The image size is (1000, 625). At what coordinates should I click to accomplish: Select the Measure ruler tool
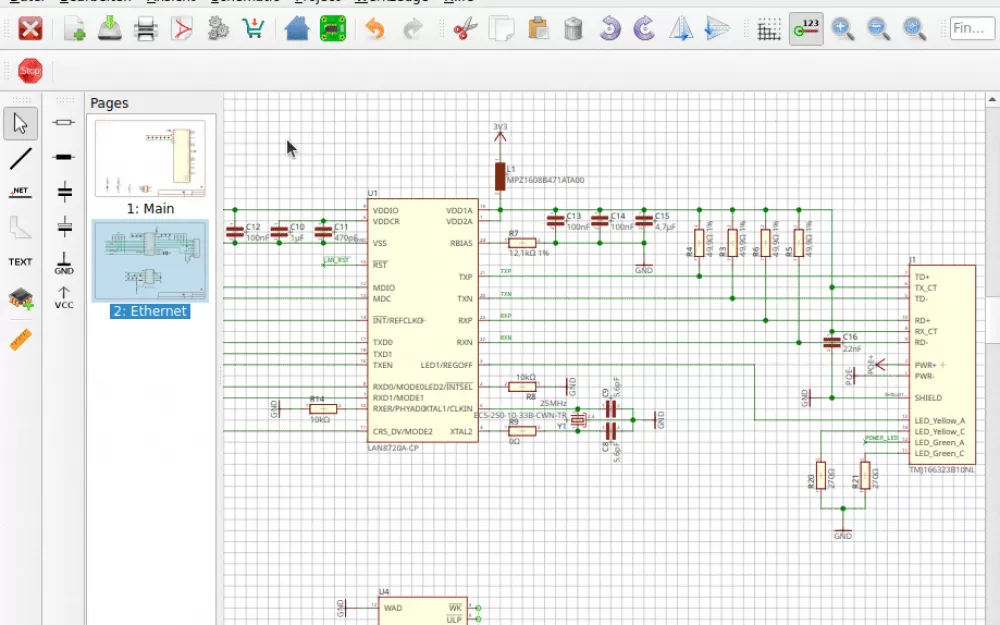[20, 339]
